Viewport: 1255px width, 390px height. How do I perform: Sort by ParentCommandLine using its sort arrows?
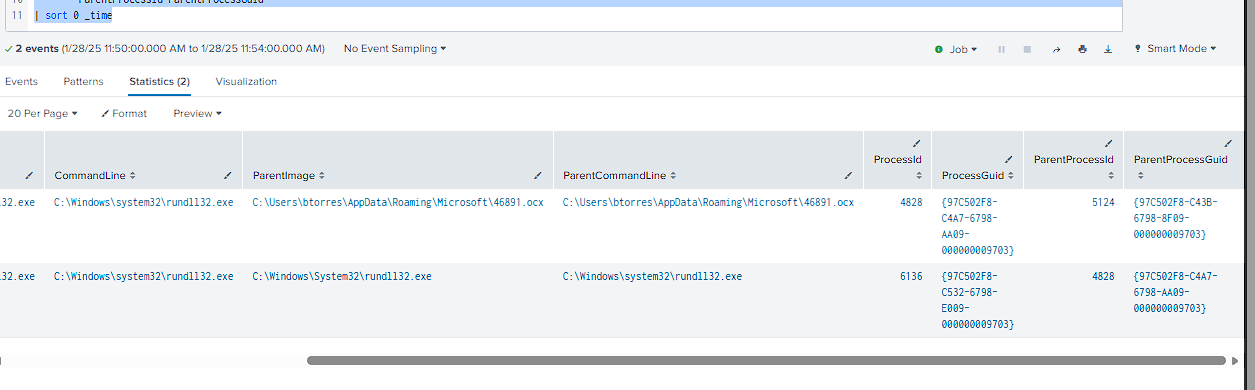point(673,176)
